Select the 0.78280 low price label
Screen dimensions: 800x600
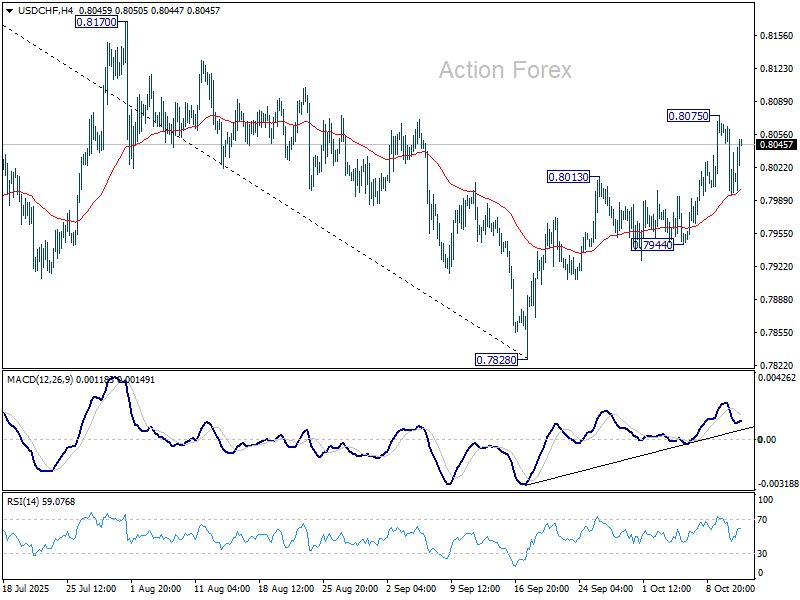pos(495,358)
